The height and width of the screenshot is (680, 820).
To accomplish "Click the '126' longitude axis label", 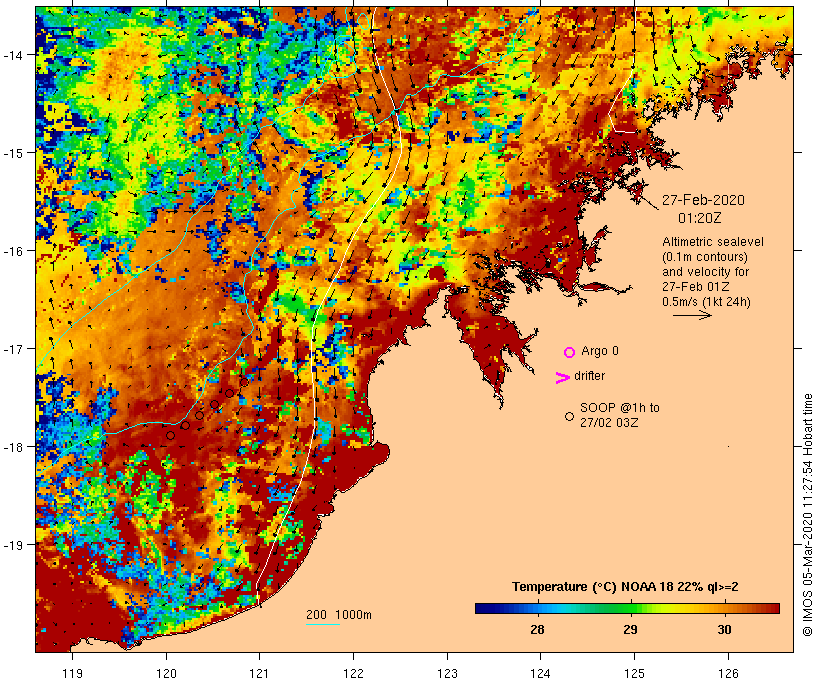I will pos(728,673).
